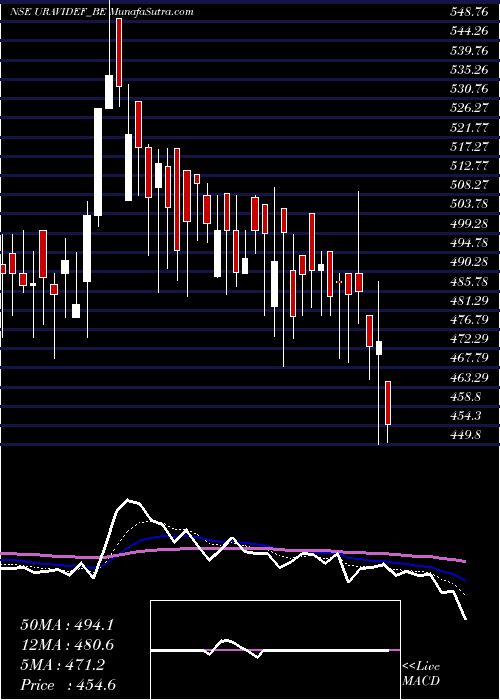500x700 pixels.
Task: Click the 548.76 price axis label
Action: point(469,12)
